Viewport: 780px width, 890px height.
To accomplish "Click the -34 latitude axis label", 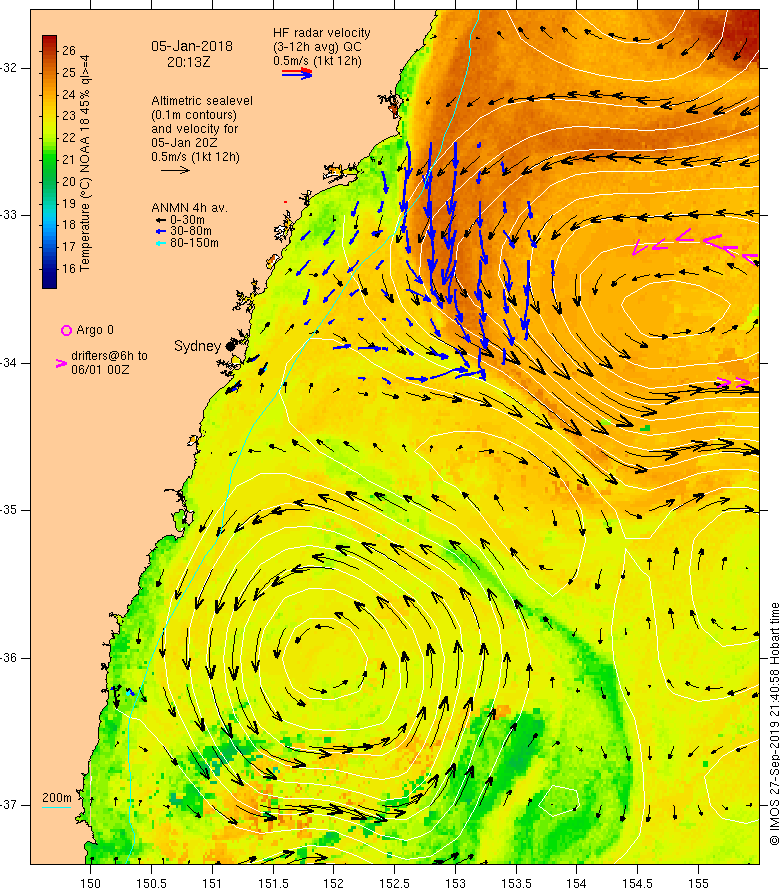I will point(9,363).
